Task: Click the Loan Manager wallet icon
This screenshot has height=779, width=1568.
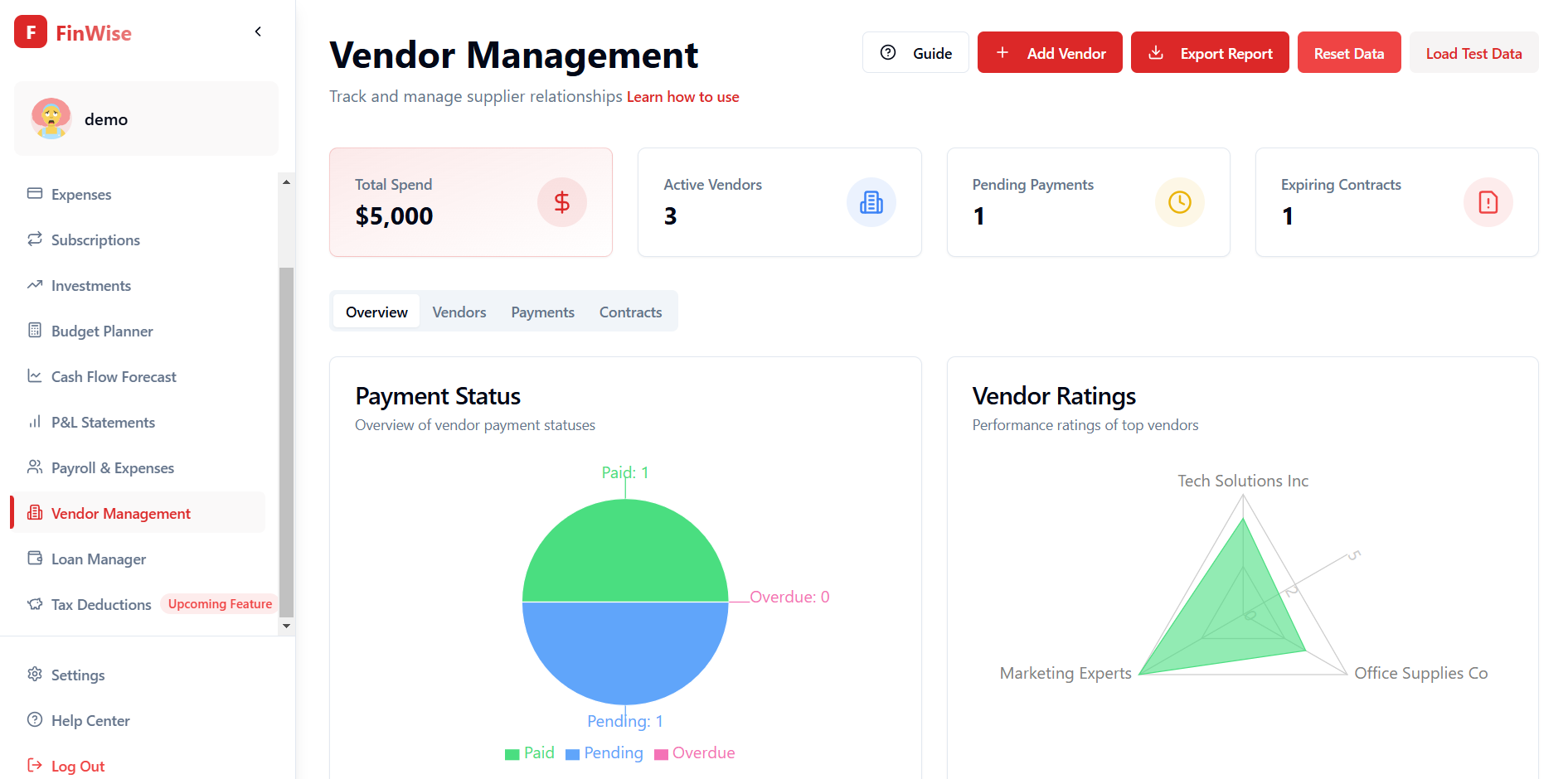Action: coord(35,559)
